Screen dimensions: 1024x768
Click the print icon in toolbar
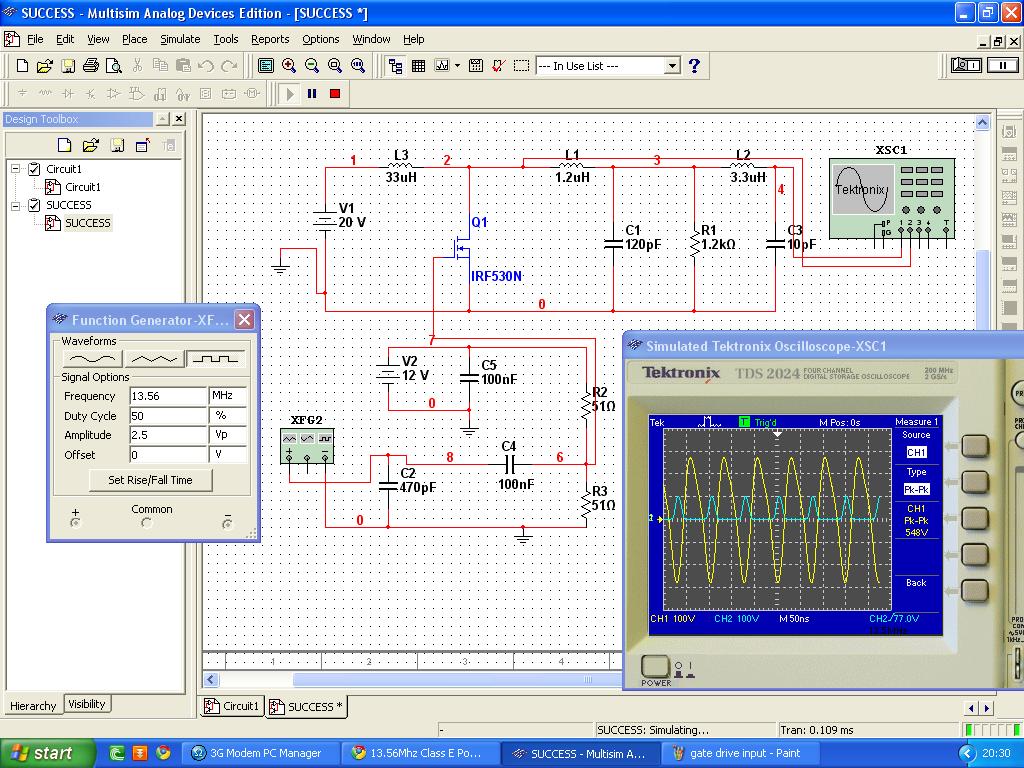coord(91,66)
